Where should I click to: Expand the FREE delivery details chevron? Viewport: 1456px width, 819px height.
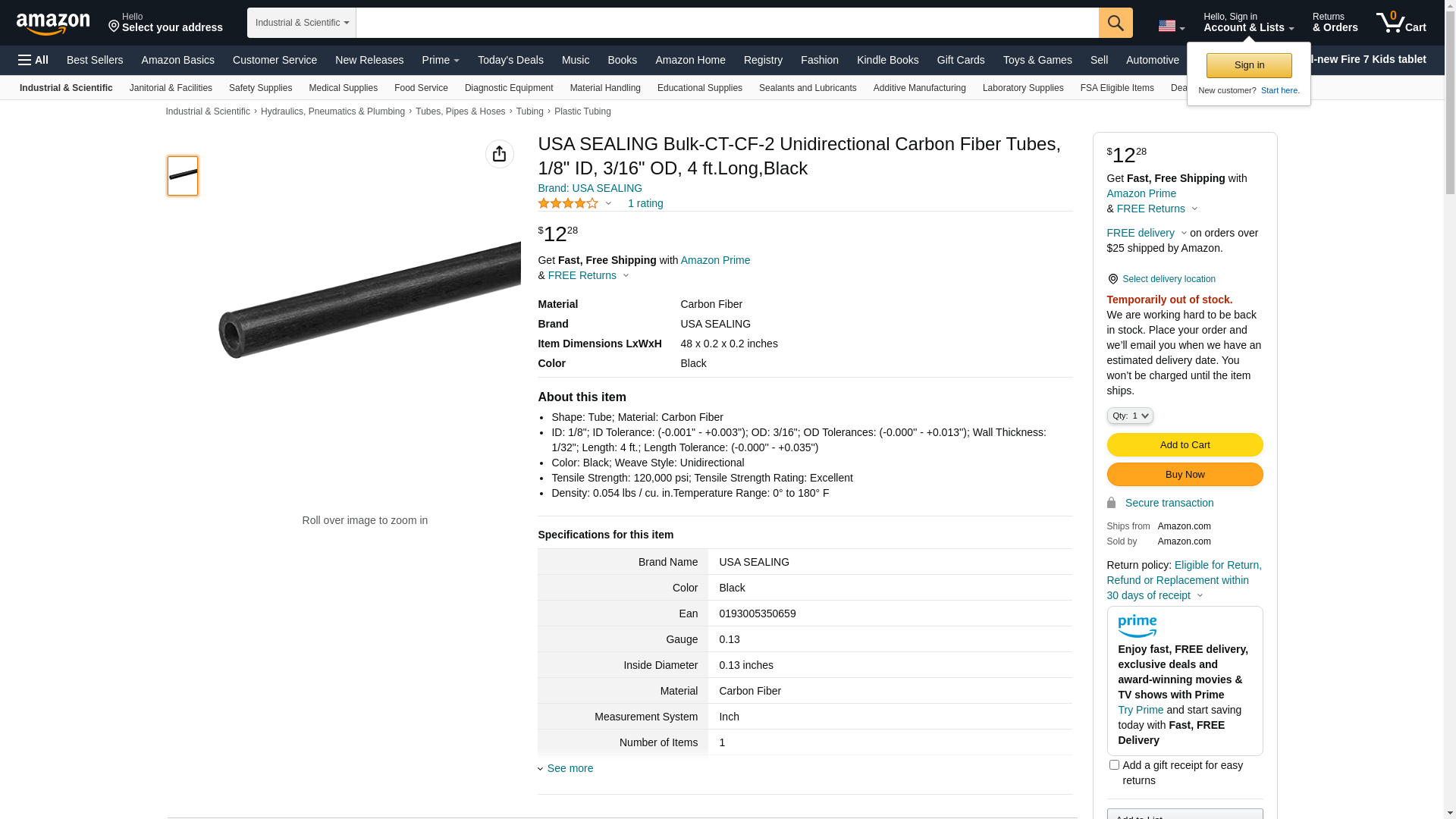tap(1184, 234)
